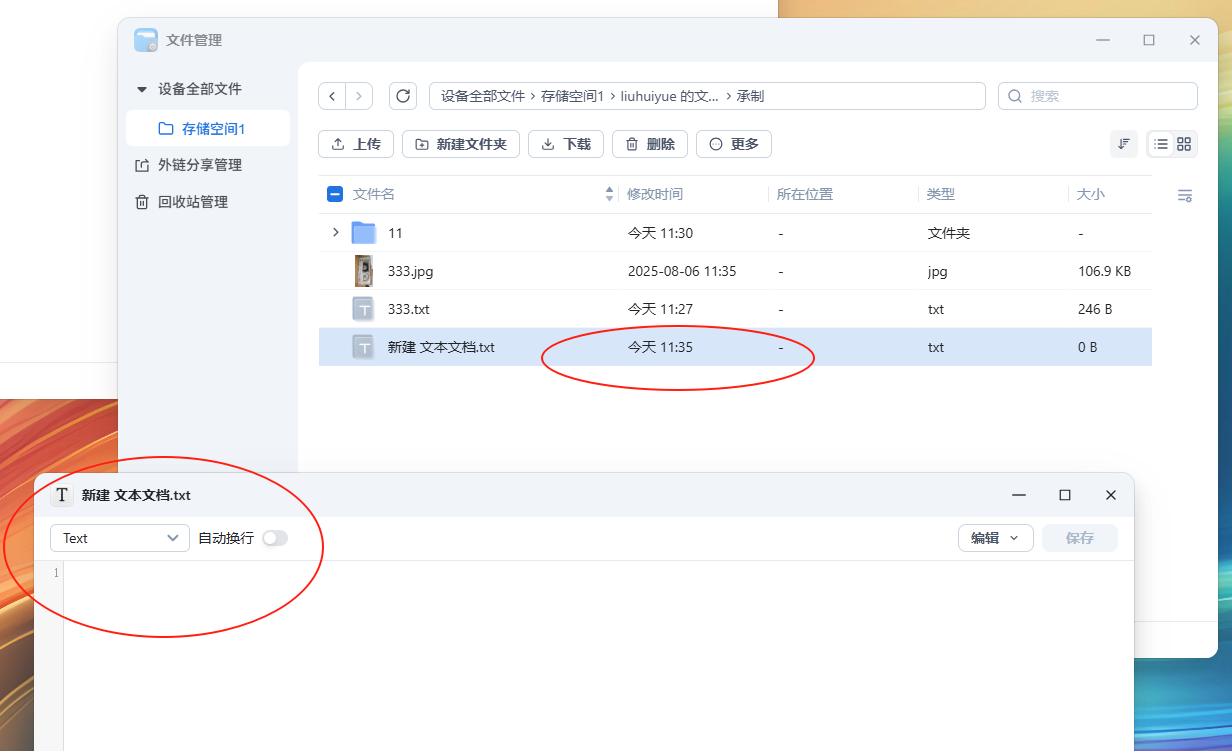Image resolution: width=1232 pixels, height=751 pixels.
Task: Click the search magnifier icon
Action: (x=1015, y=96)
